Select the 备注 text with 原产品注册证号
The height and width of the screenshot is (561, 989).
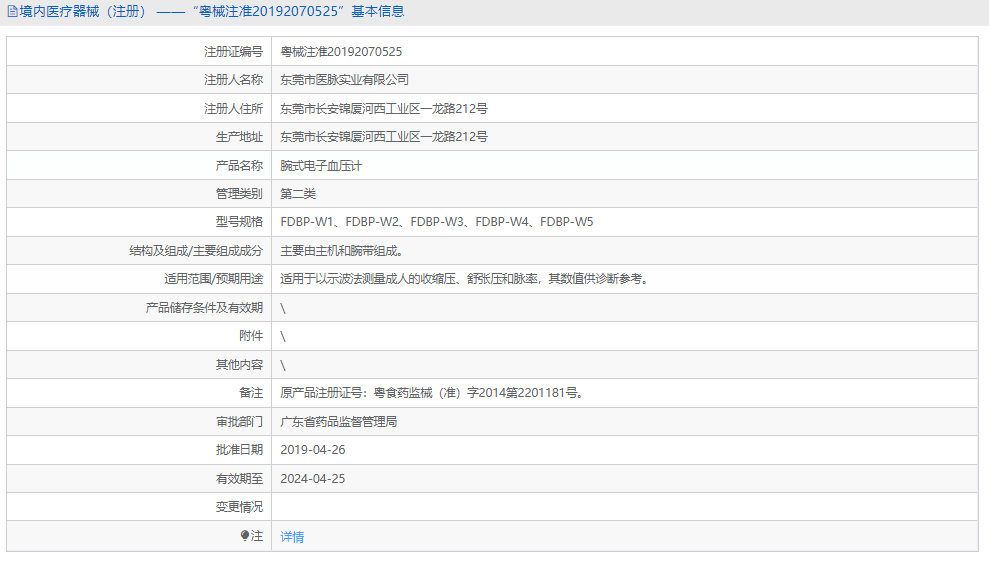[431, 393]
